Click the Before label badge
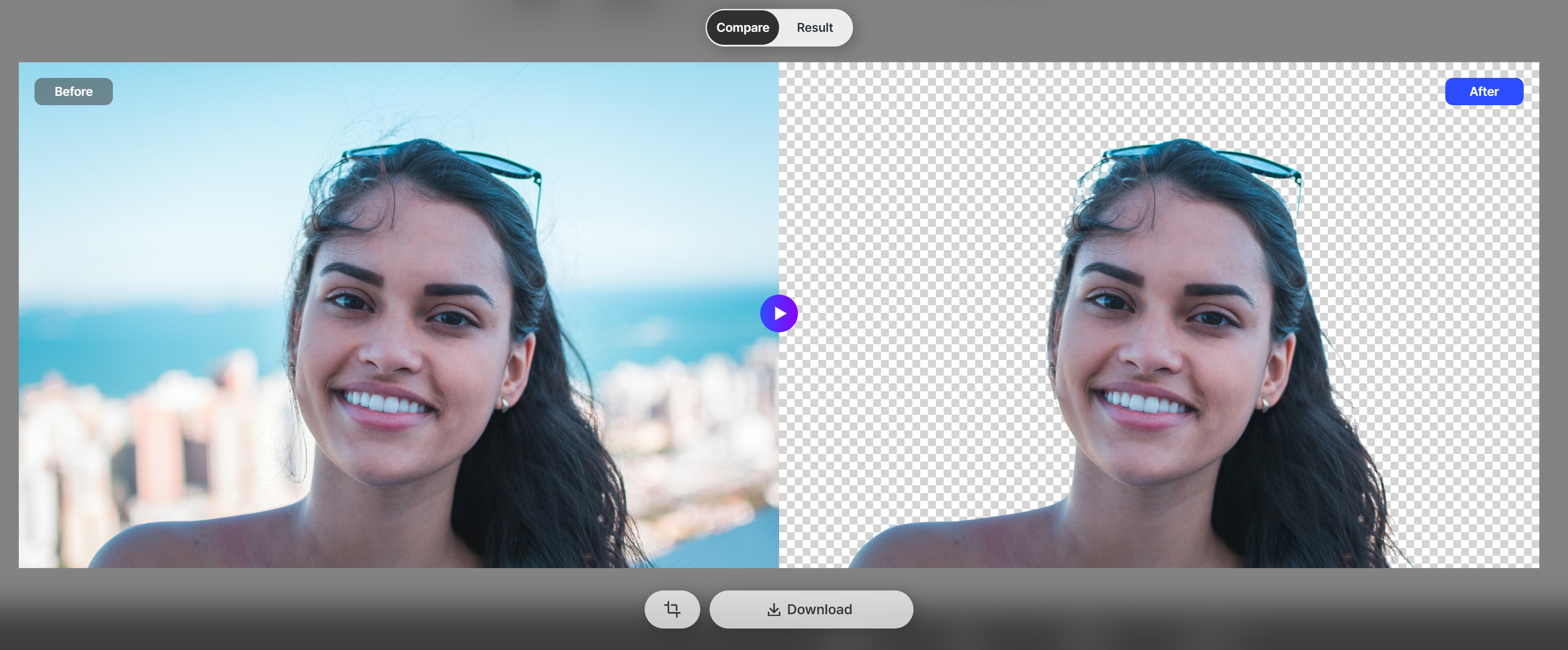The image size is (1568, 650). pos(73,91)
